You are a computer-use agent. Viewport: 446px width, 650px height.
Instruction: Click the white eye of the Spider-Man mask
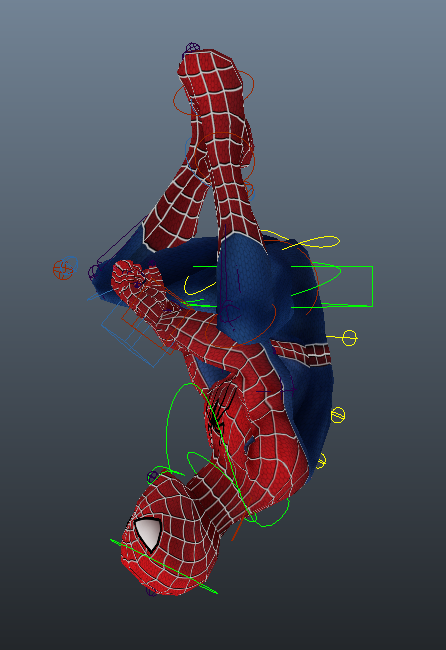pos(148,533)
